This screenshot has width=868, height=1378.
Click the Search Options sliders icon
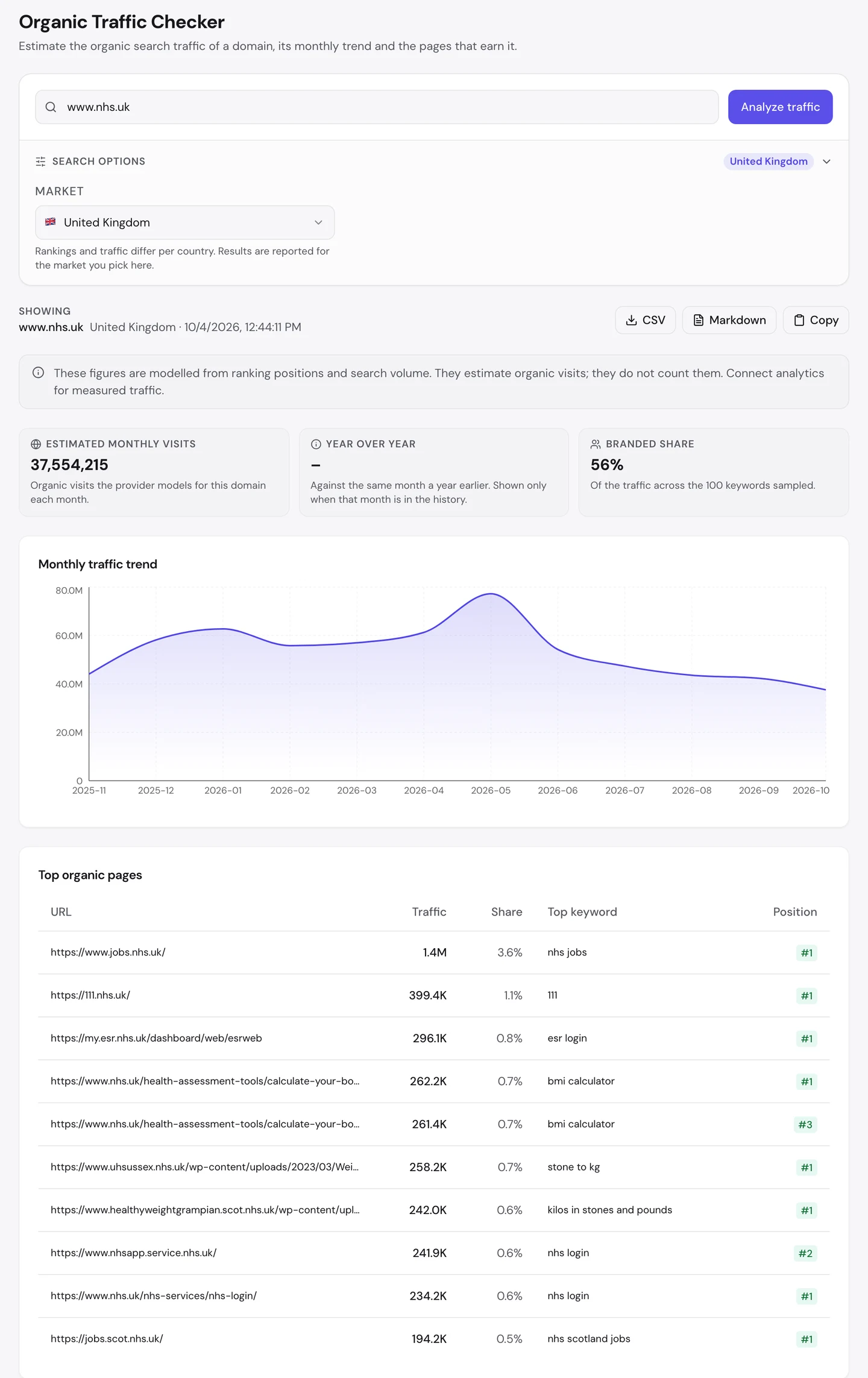click(x=40, y=162)
